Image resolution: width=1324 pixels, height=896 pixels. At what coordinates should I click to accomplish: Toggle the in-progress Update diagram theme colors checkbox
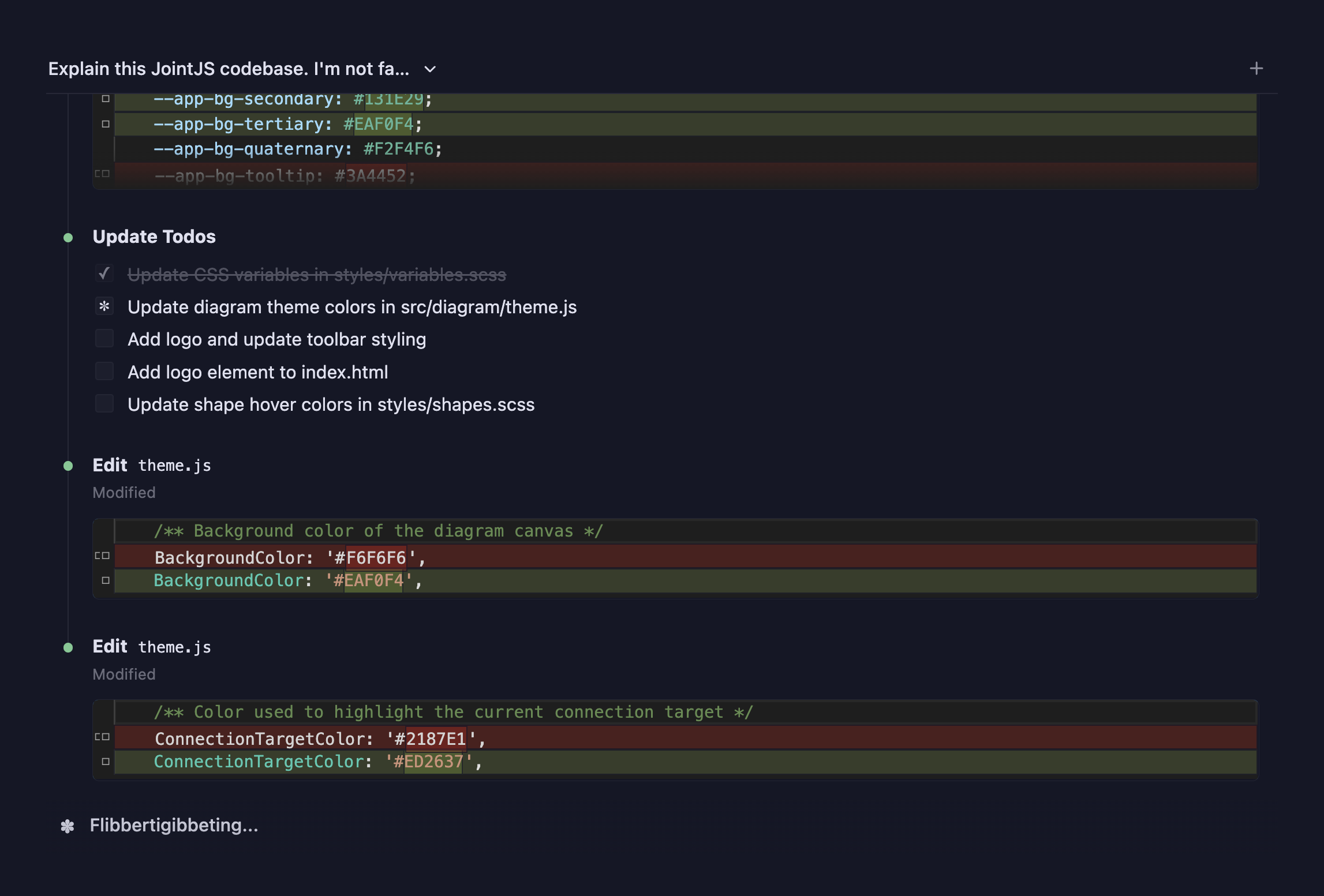(x=104, y=306)
